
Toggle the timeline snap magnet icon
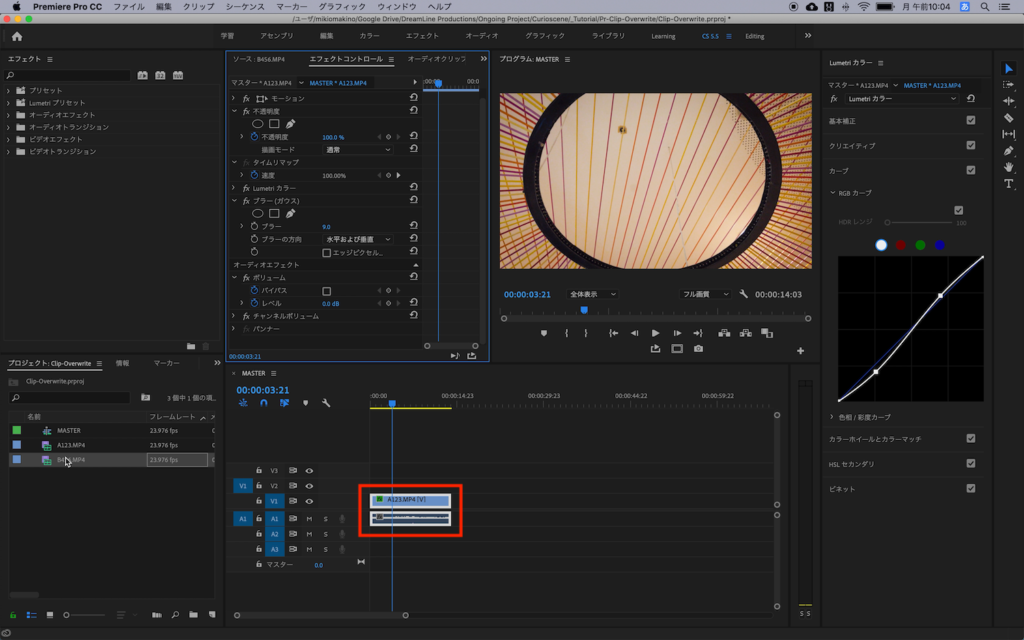pyautogui.click(x=264, y=403)
